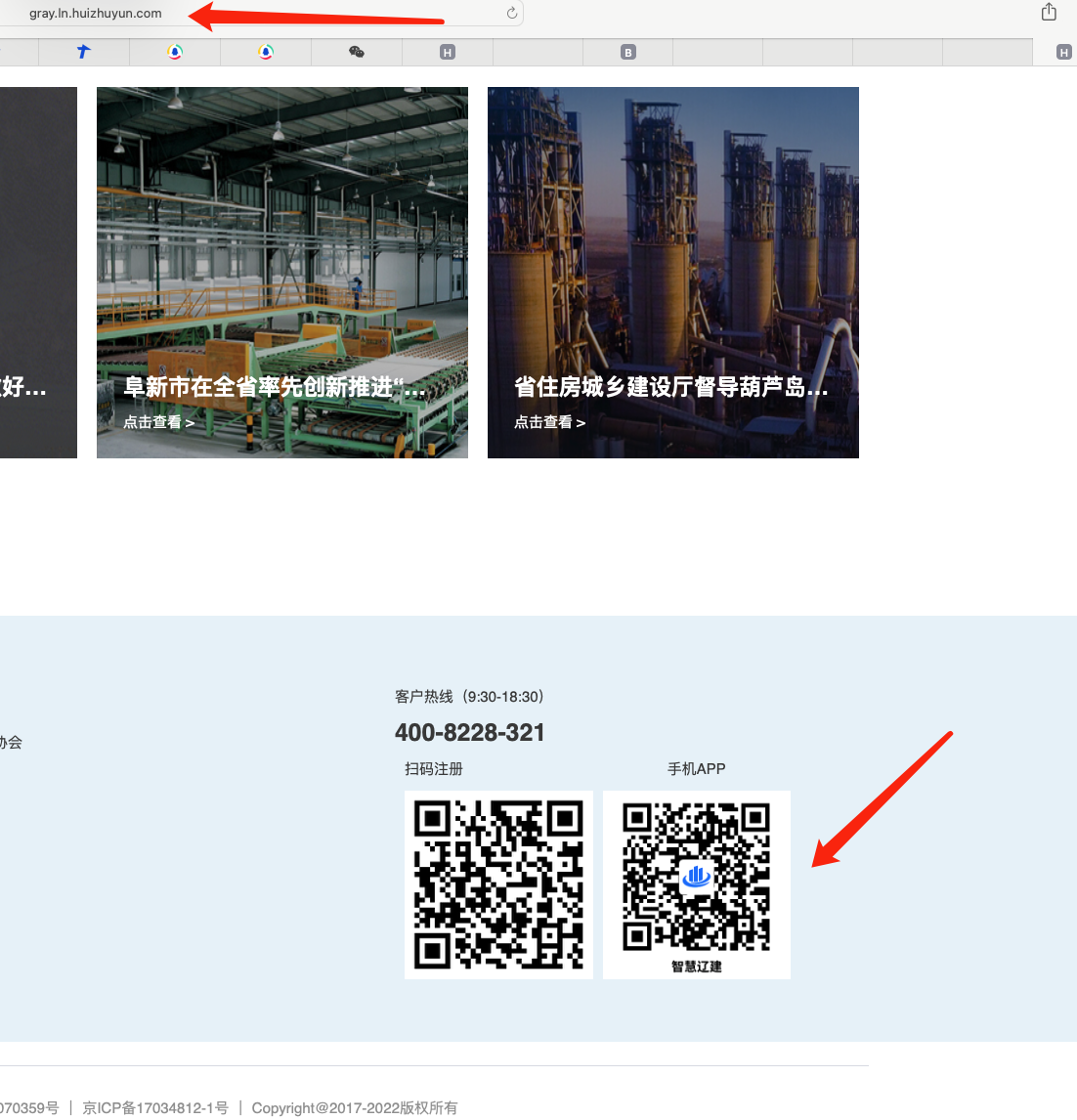This screenshot has height=1120, width=1077.
Task: Click the partially visible dark card ending in 好…
Action: (x=38, y=272)
